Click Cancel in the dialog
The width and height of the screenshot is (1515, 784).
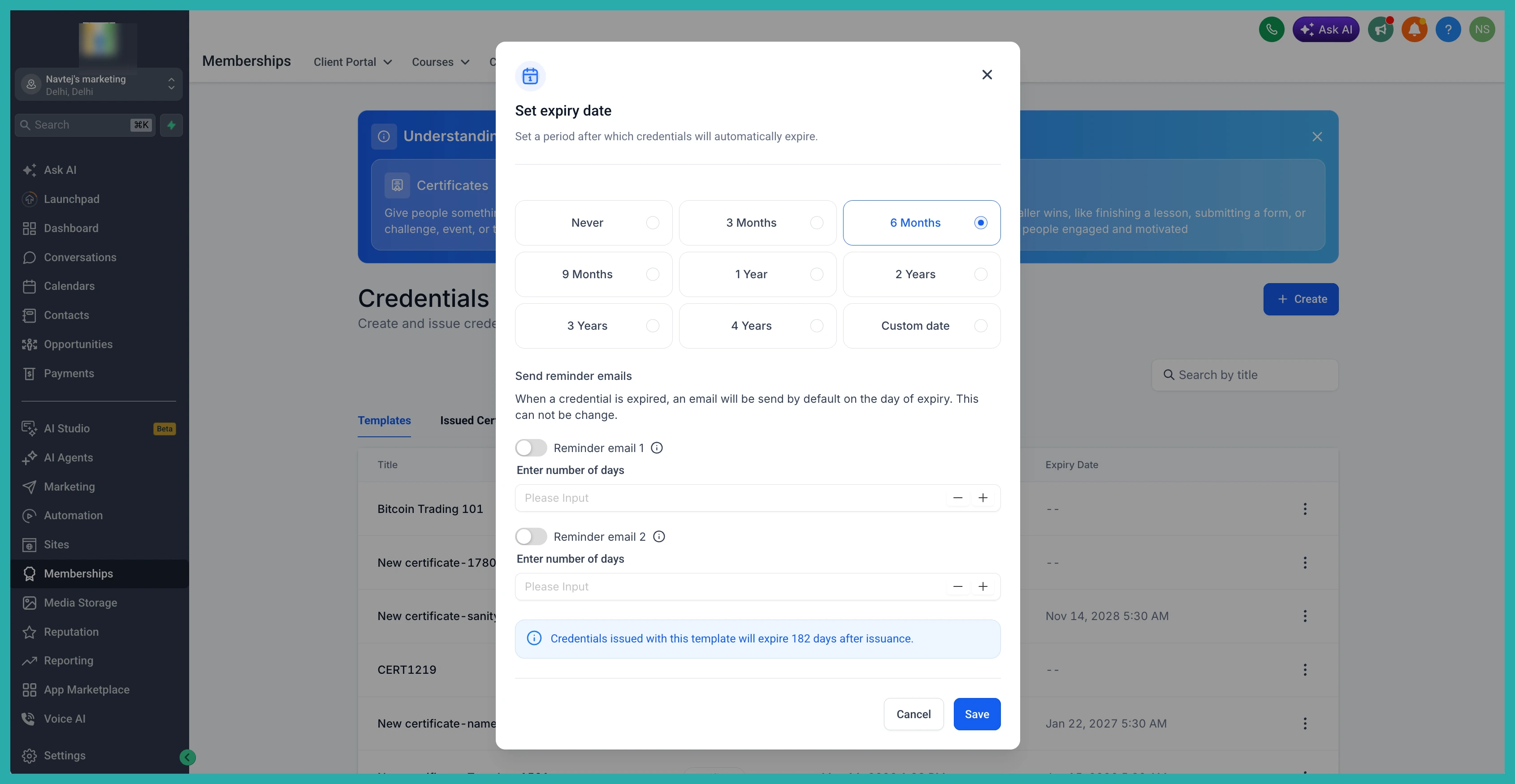click(x=913, y=714)
